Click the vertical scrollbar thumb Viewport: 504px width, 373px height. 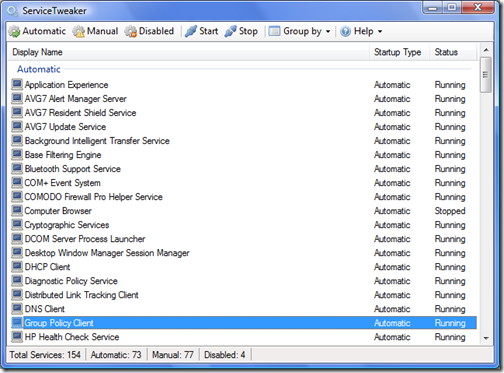click(x=486, y=75)
